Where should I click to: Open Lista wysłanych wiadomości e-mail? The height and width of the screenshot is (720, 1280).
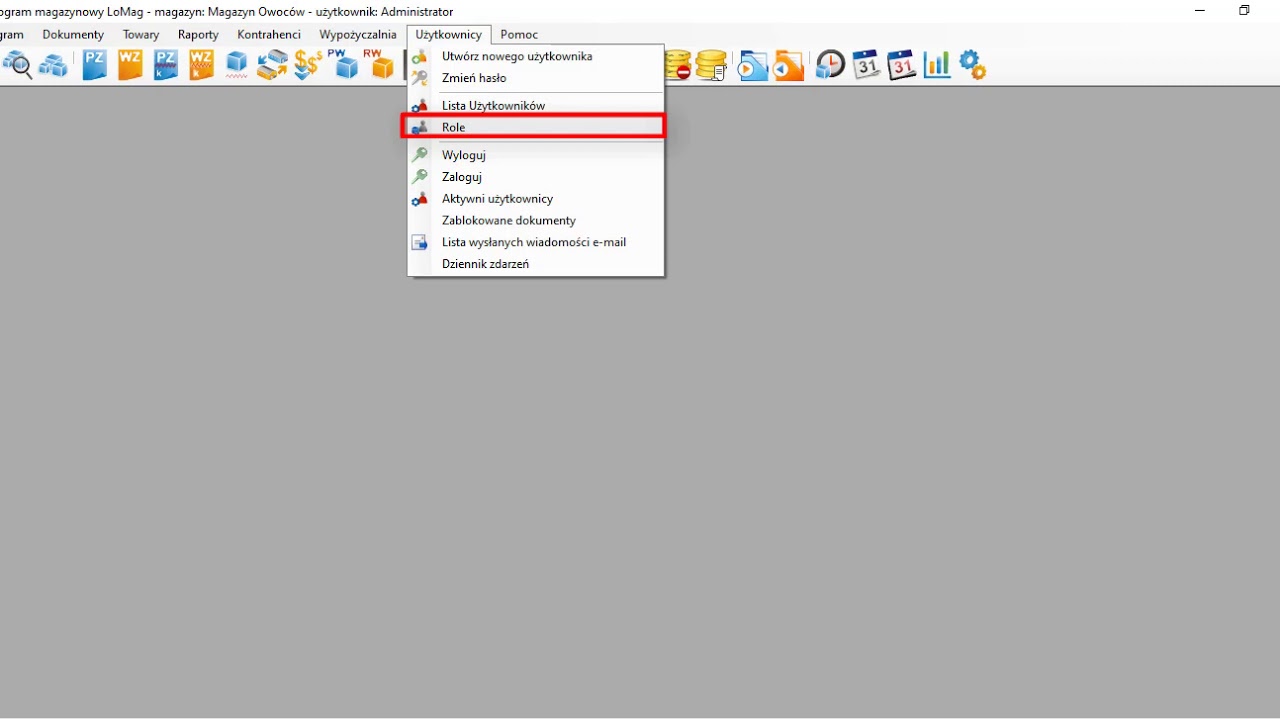536,242
